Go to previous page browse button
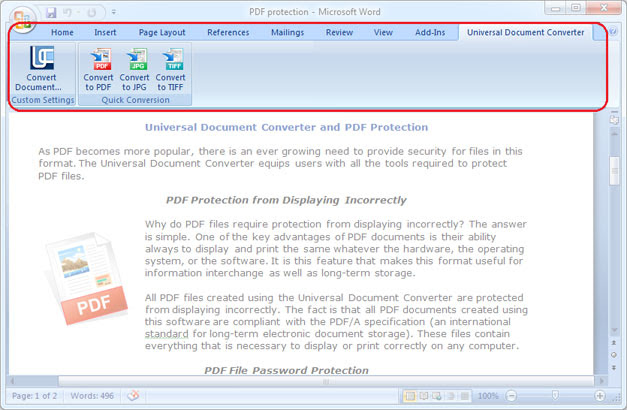Image resolution: width=627 pixels, height=410 pixels. (x=614, y=343)
